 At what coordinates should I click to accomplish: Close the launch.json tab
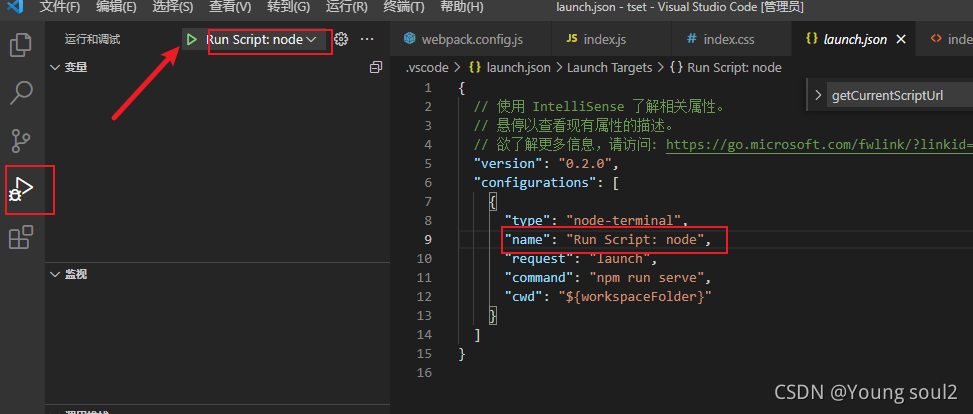902,39
